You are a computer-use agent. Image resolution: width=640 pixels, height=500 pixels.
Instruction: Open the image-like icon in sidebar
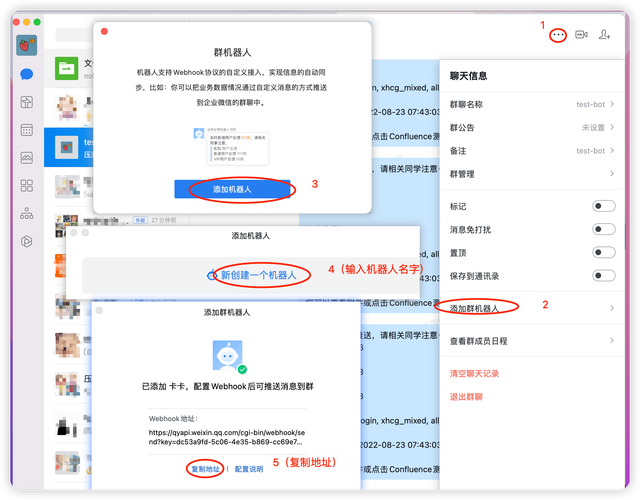point(27,158)
